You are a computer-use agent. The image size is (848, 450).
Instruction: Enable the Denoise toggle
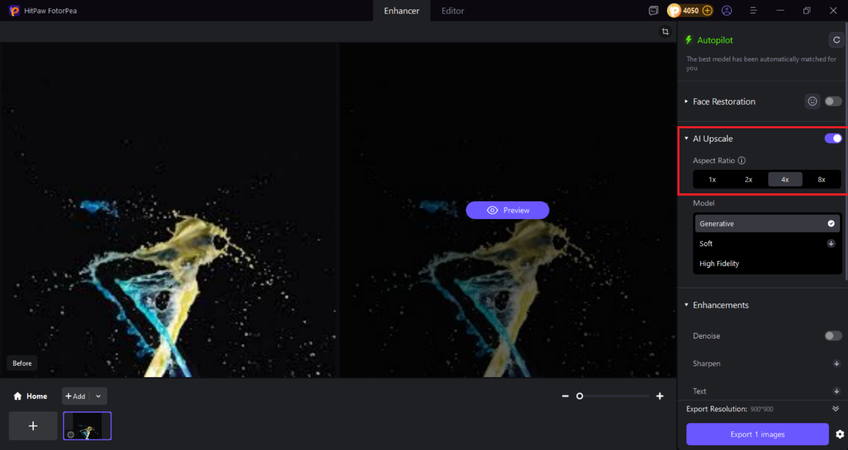(x=832, y=336)
